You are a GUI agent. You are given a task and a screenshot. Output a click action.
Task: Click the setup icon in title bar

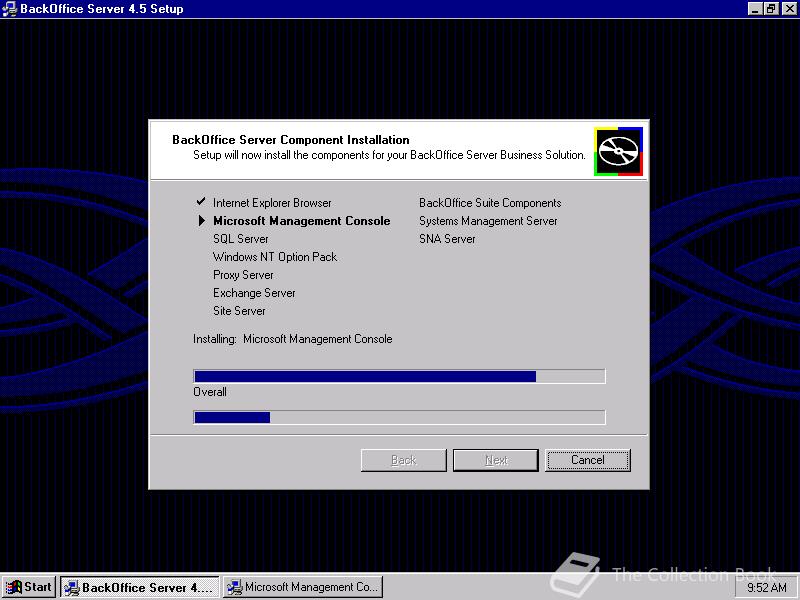[9, 9]
